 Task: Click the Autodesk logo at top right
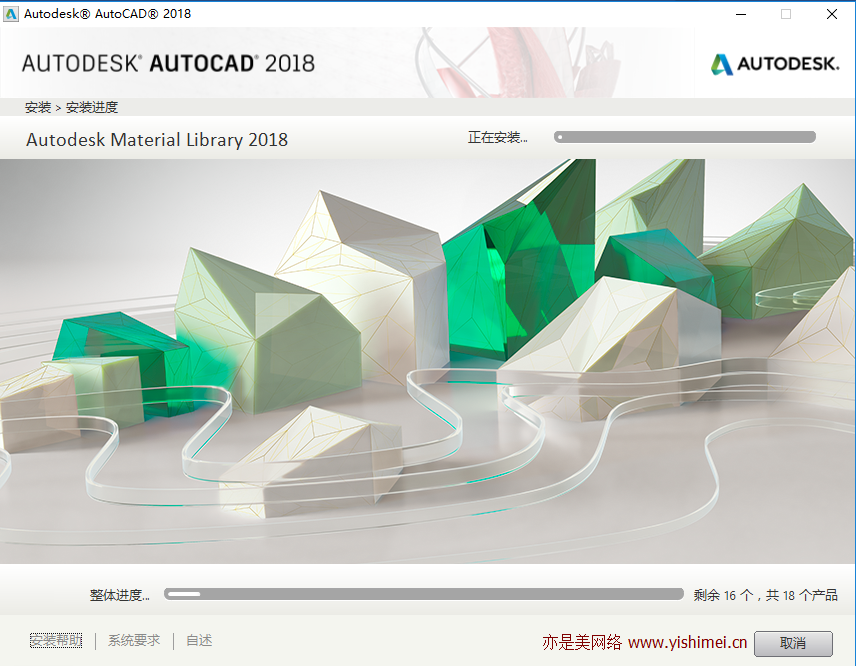click(x=775, y=64)
